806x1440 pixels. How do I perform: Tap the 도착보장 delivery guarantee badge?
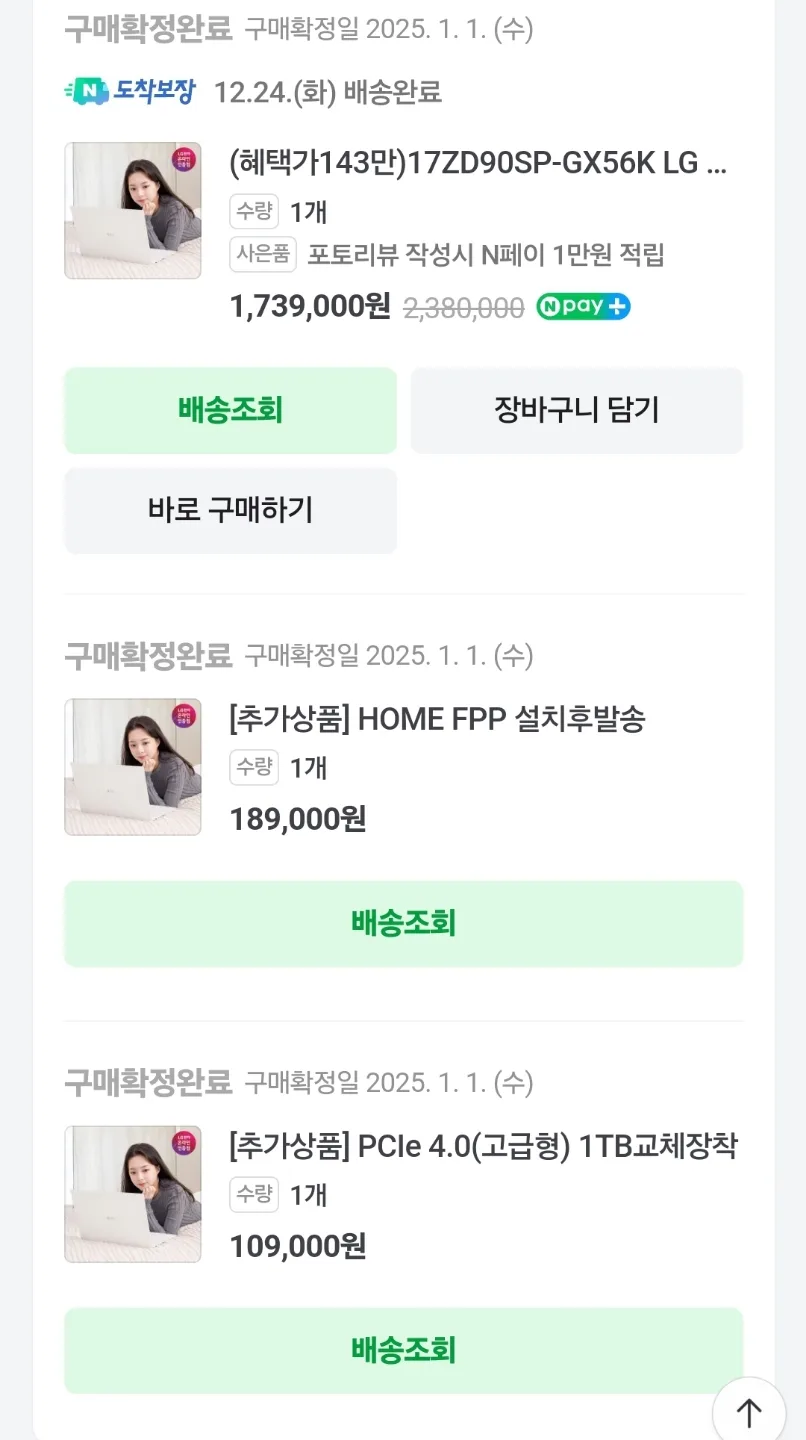[x=131, y=92]
